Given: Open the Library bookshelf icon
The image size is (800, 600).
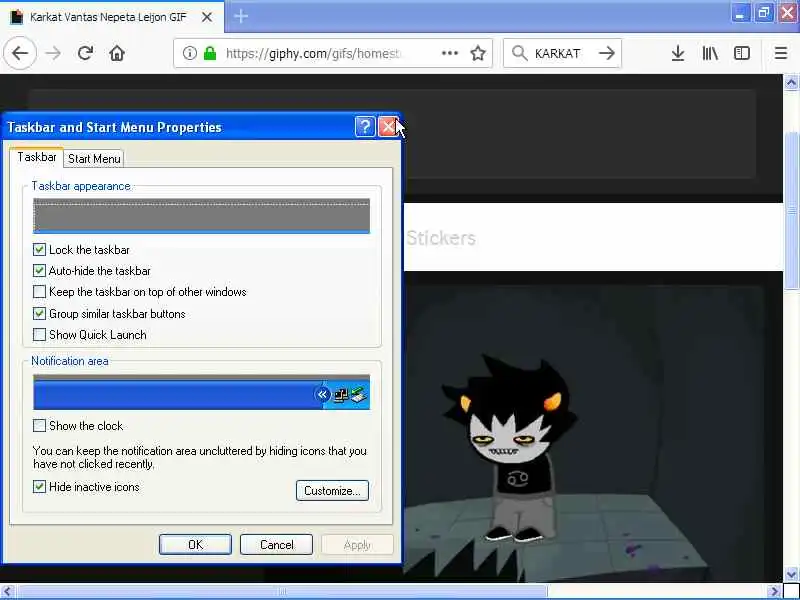Looking at the screenshot, I should [x=710, y=53].
